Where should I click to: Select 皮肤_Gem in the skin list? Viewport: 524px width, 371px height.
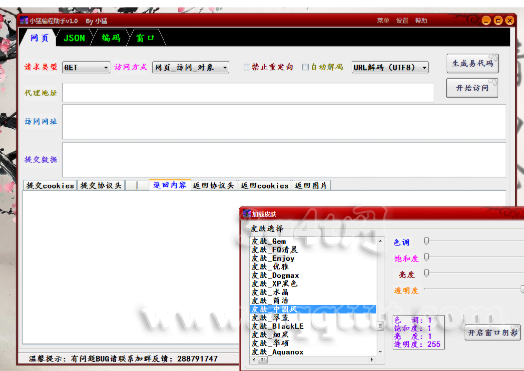click(313, 241)
